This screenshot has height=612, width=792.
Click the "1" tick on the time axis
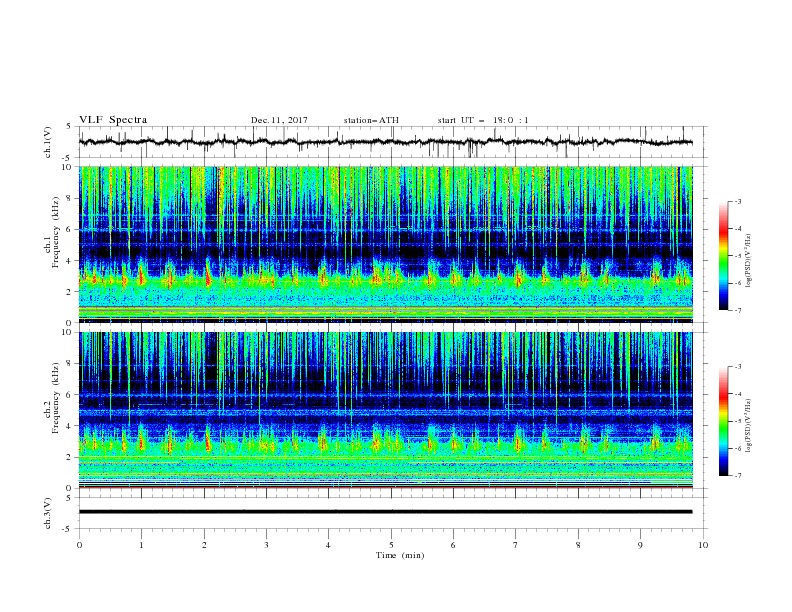[x=141, y=545]
